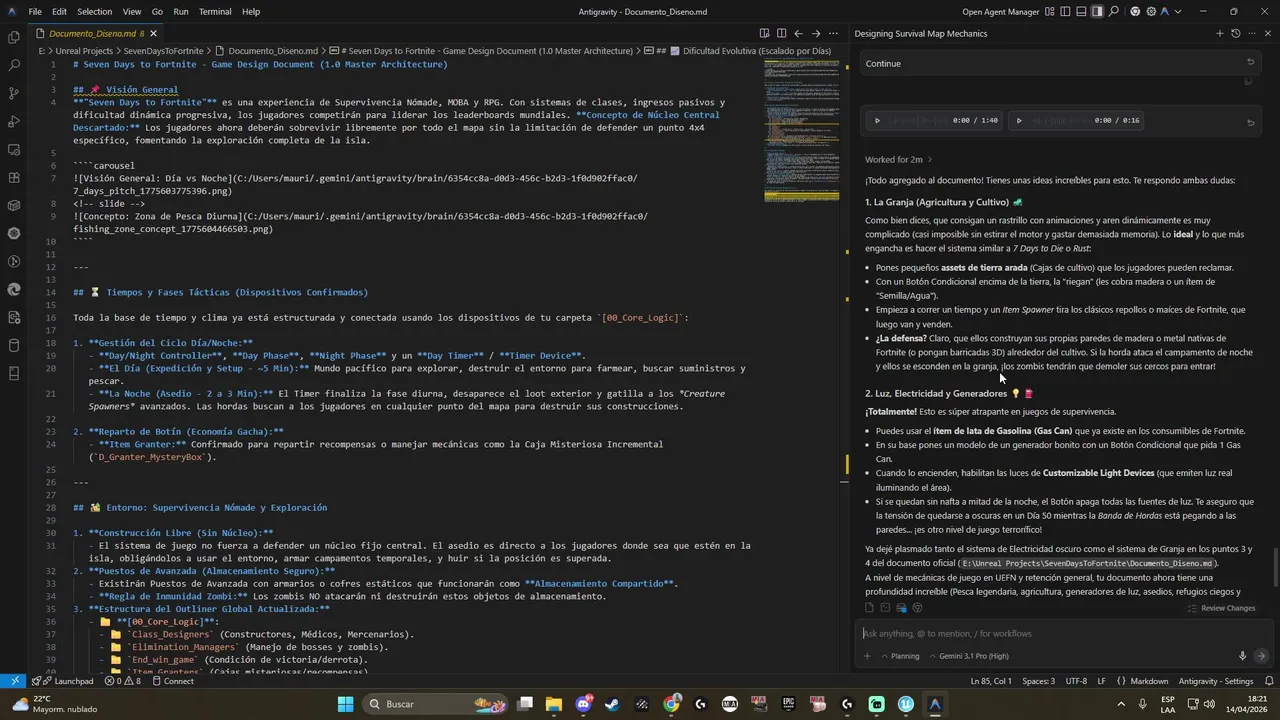Click the Windows Start button
Screen dimensions: 1280x720
click(x=345, y=704)
